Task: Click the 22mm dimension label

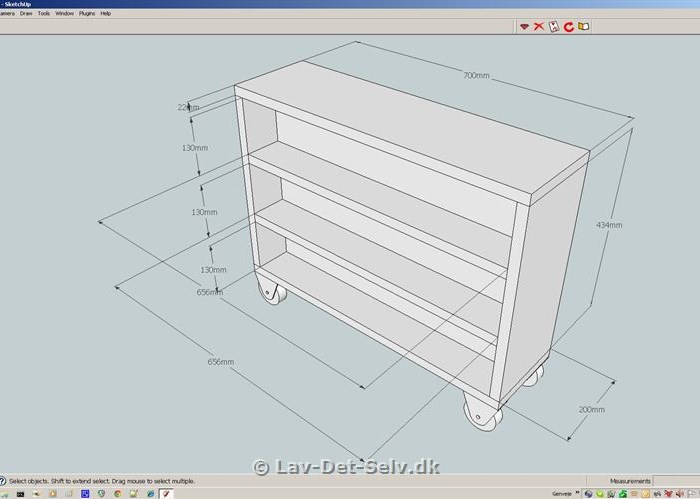Action: [x=188, y=107]
